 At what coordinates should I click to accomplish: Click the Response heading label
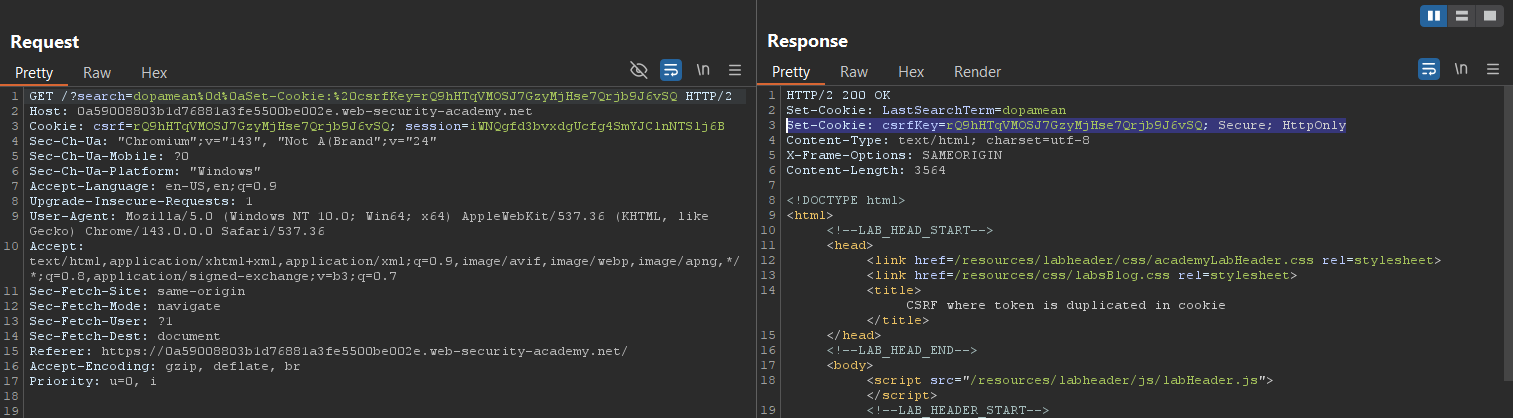tap(807, 41)
